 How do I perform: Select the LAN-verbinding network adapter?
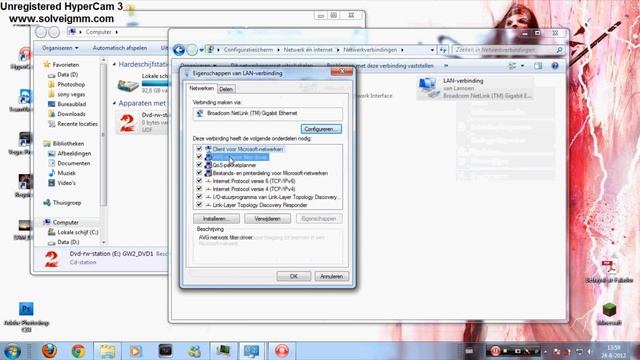pyautogui.click(x=475, y=88)
